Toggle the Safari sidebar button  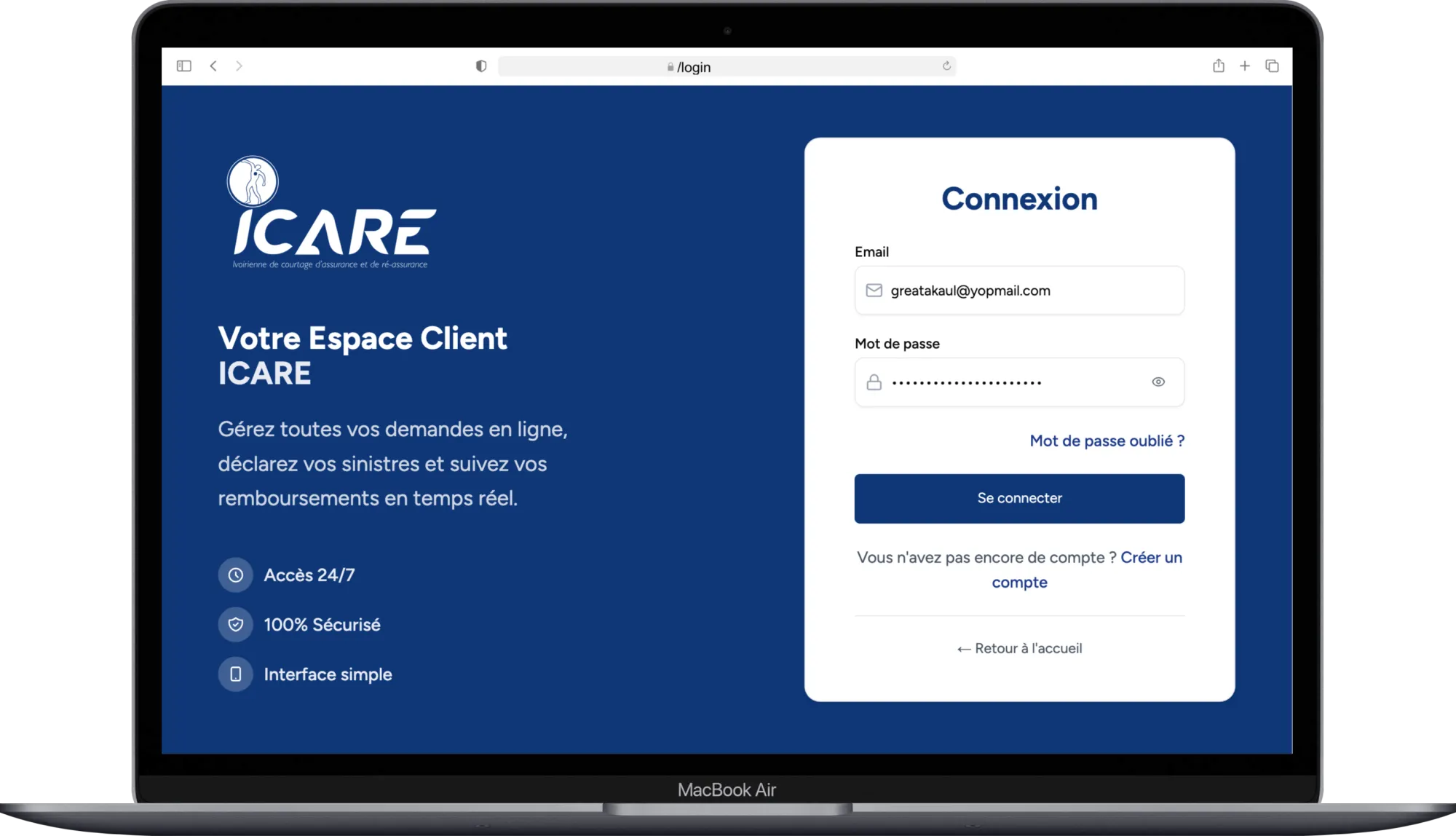(184, 66)
